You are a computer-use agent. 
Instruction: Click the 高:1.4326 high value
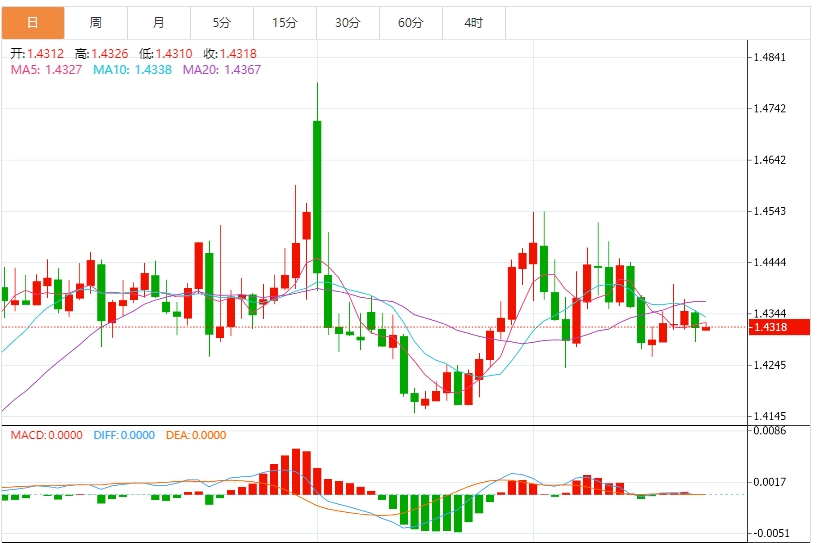(102, 54)
